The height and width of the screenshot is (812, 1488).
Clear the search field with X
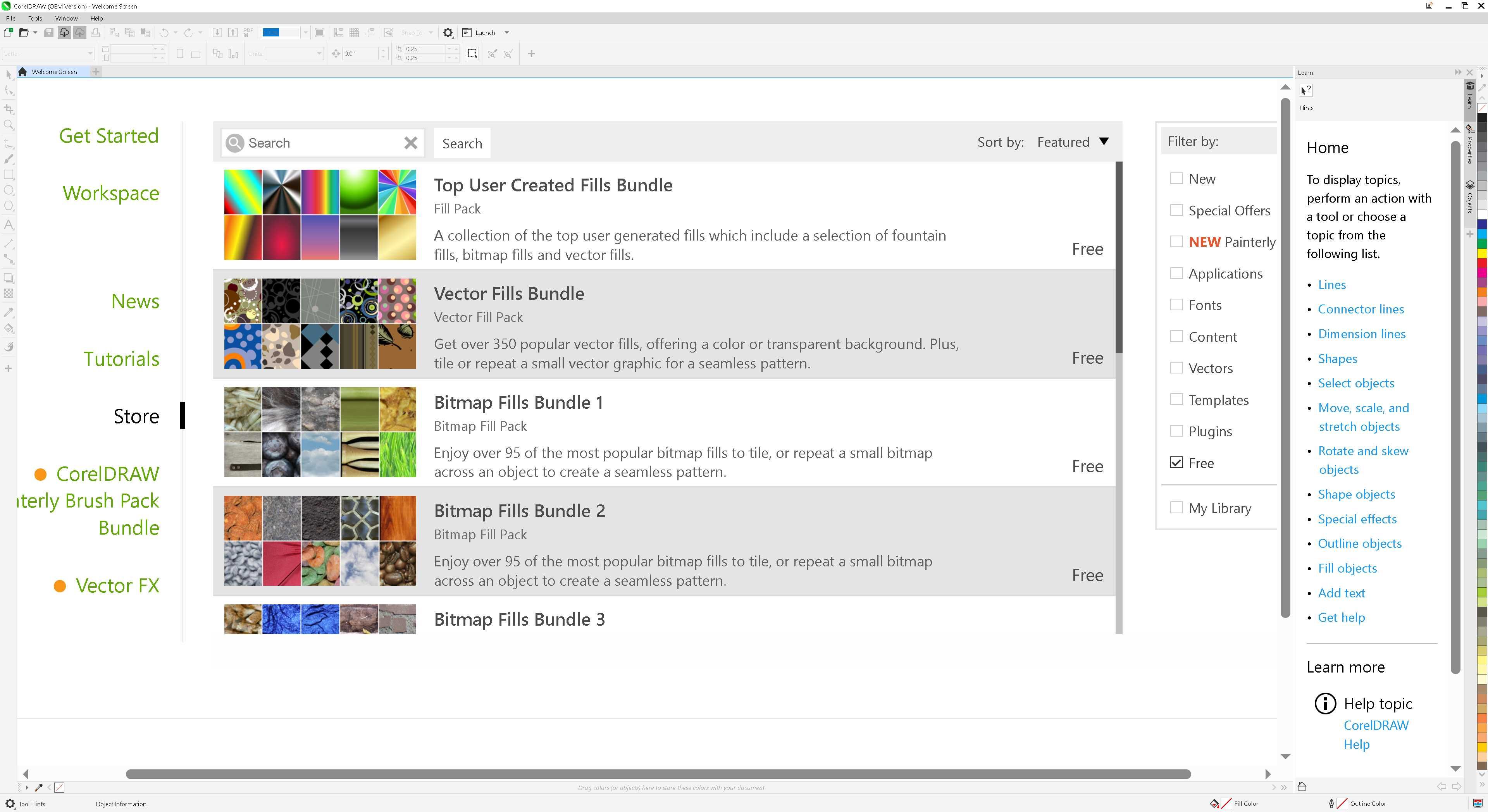(x=411, y=143)
